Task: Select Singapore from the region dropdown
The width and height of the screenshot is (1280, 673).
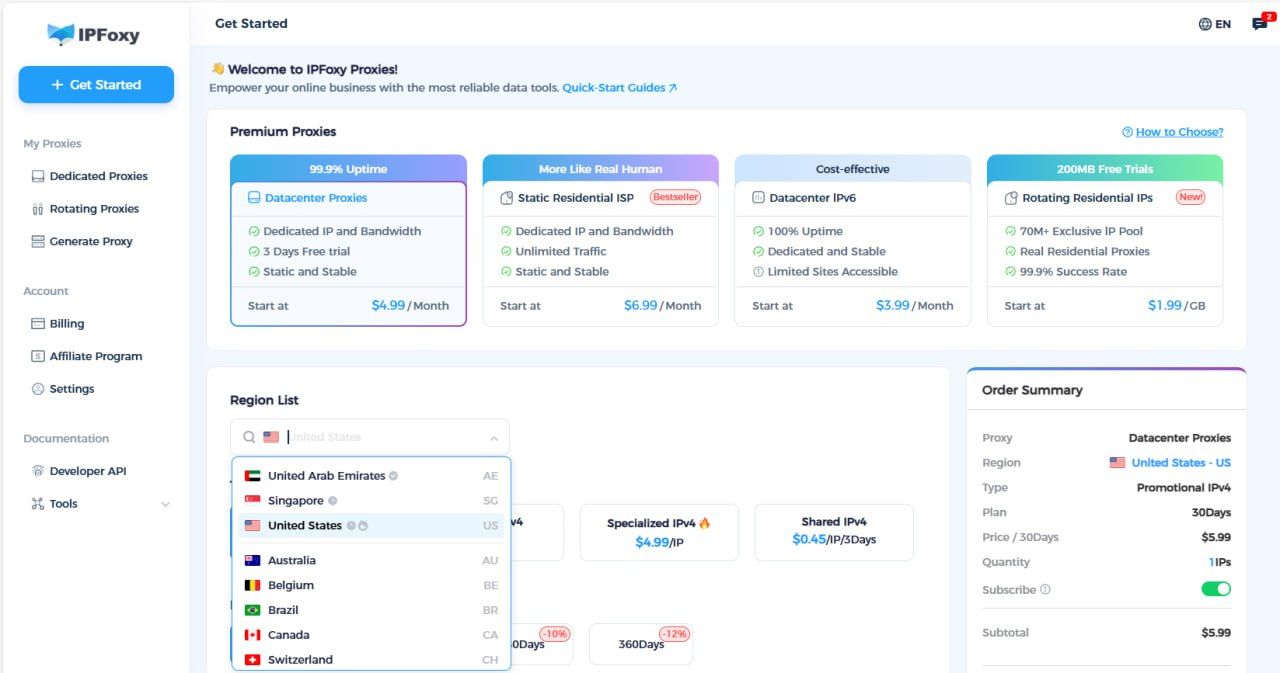Action: click(296, 501)
